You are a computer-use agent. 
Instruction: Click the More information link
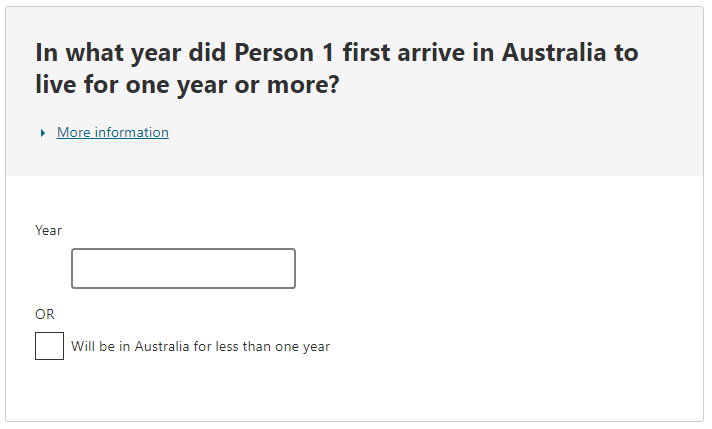[113, 132]
